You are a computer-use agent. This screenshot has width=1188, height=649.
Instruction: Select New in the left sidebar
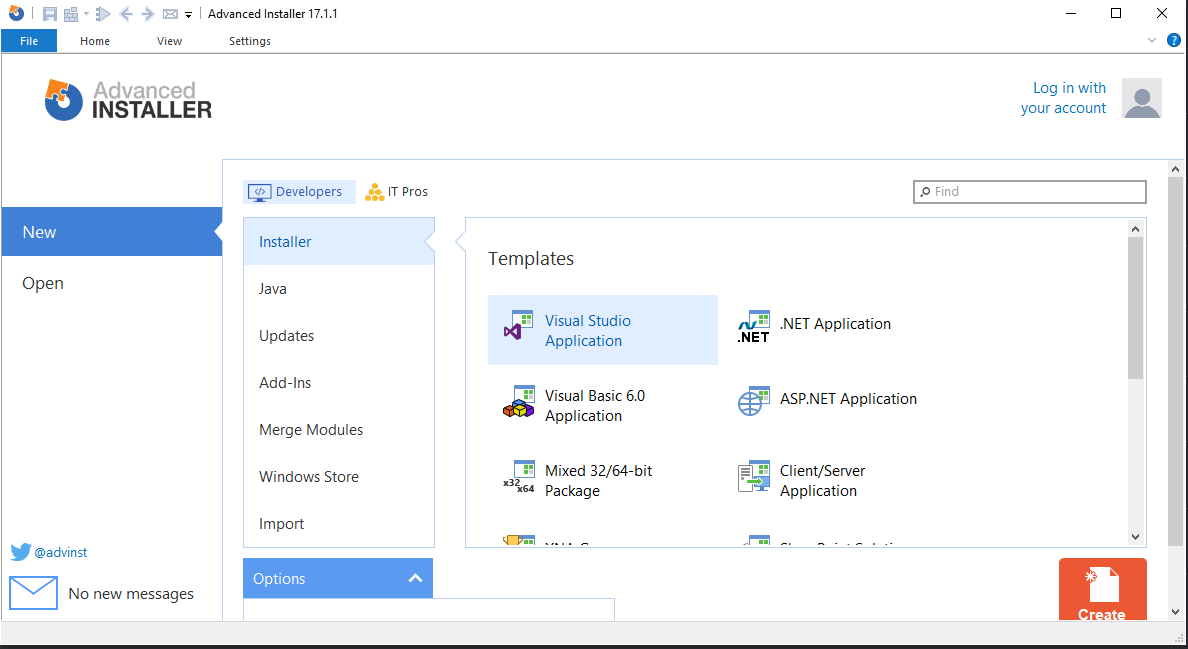coord(111,232)
